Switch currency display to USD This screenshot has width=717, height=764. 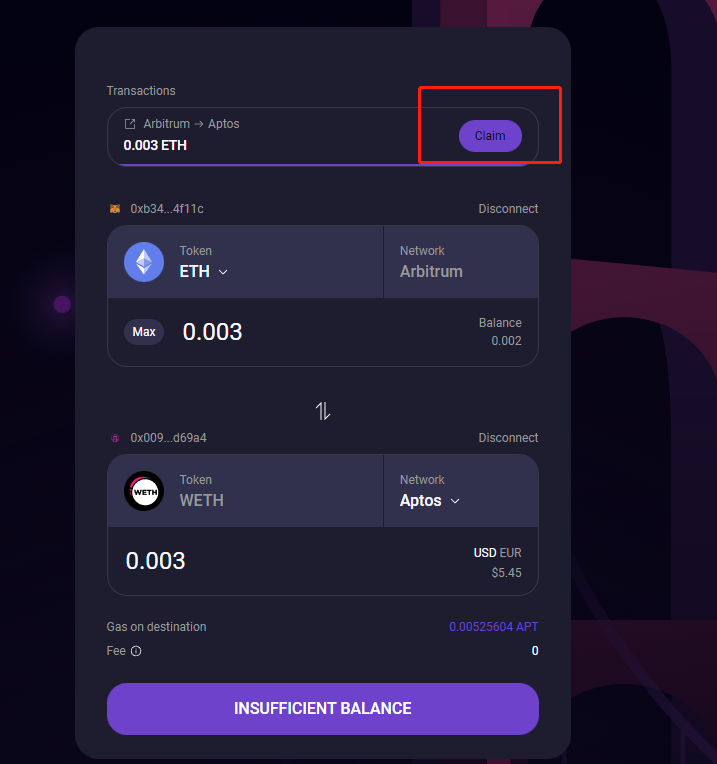(x=485, y=553)
